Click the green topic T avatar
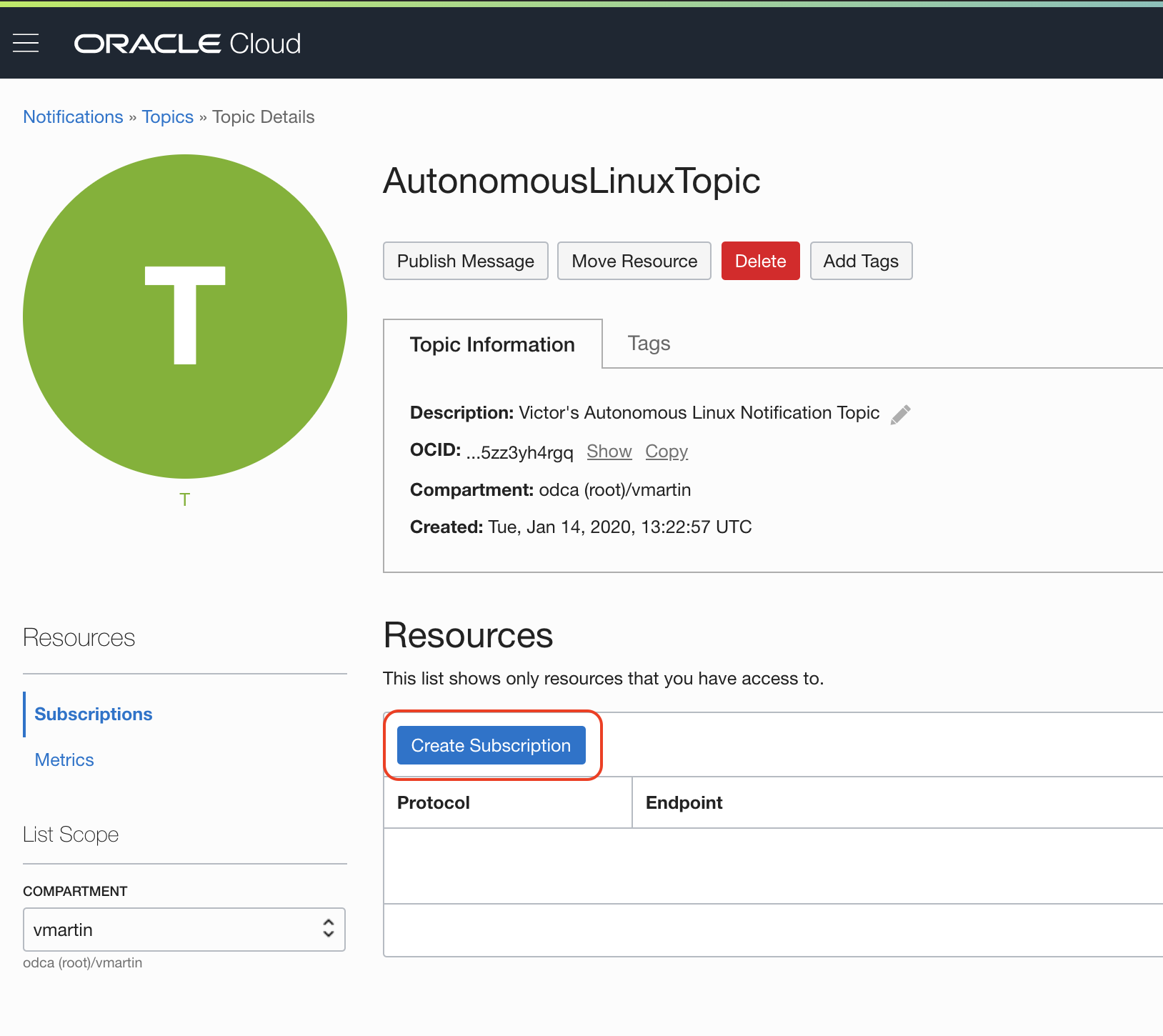The width and height of the screenshot is (1163, 1036). (x=185, y=317)
